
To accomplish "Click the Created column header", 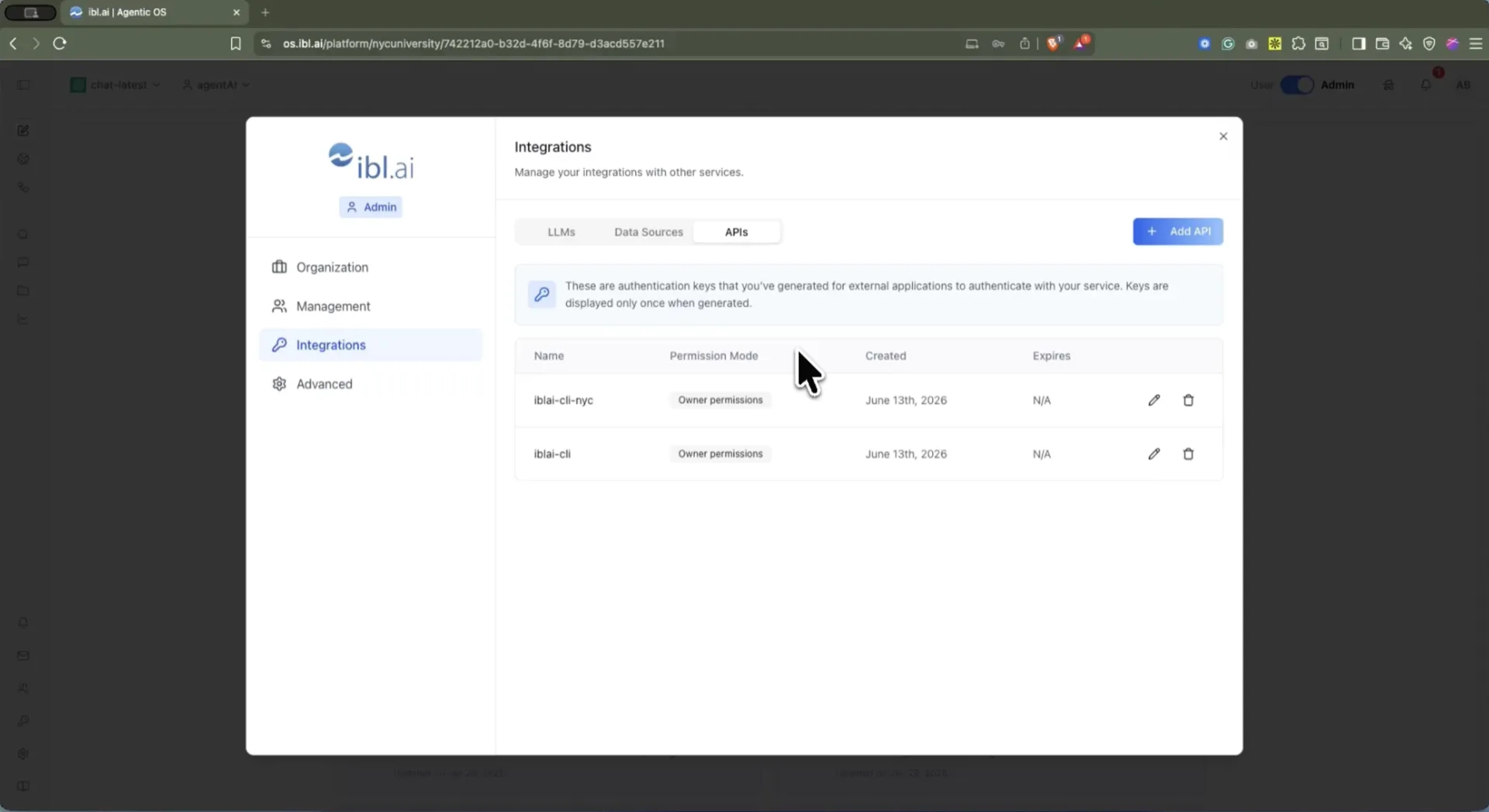I will click(x=886, y=356).
